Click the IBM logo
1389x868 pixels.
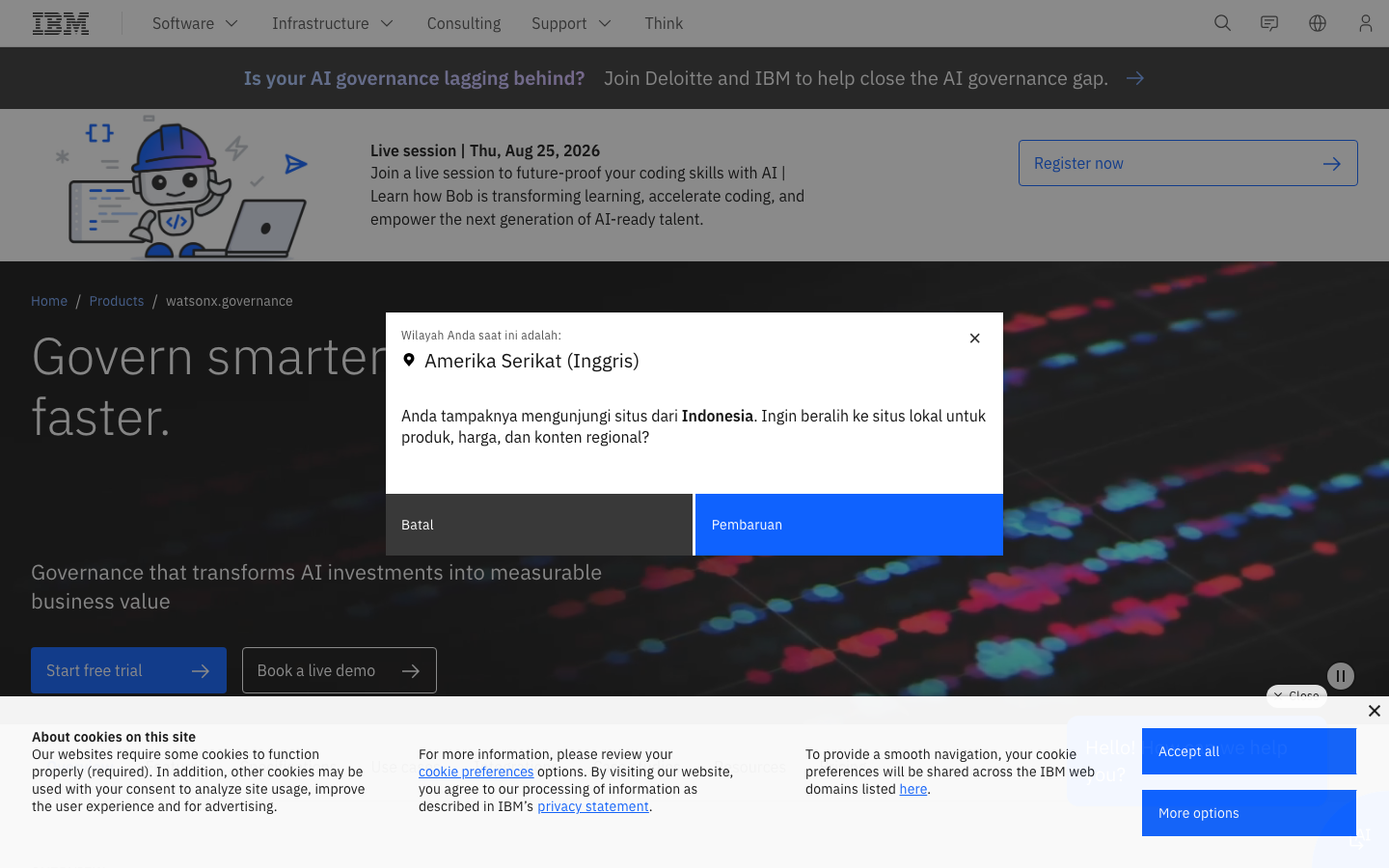61,23
